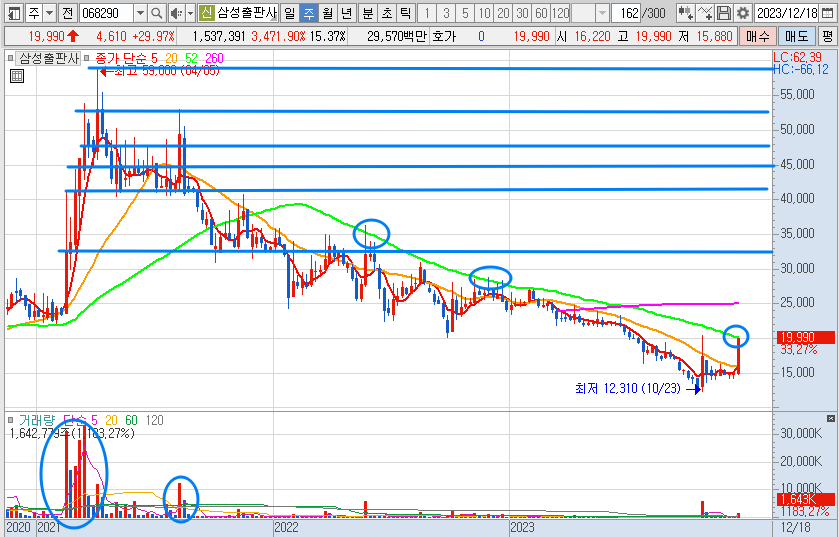
Task: Click the change rate +29.97%
Action: 154,36
